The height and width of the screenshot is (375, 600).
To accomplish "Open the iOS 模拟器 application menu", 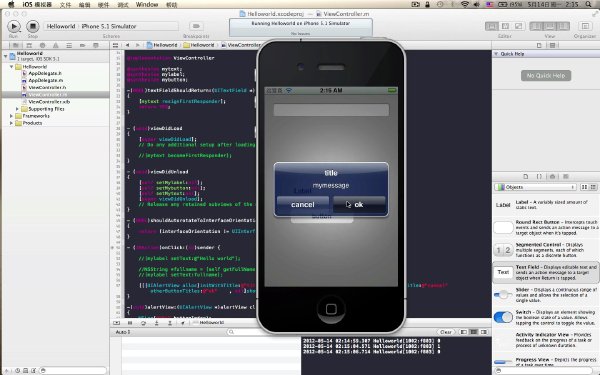I will (x=37, y=5).
